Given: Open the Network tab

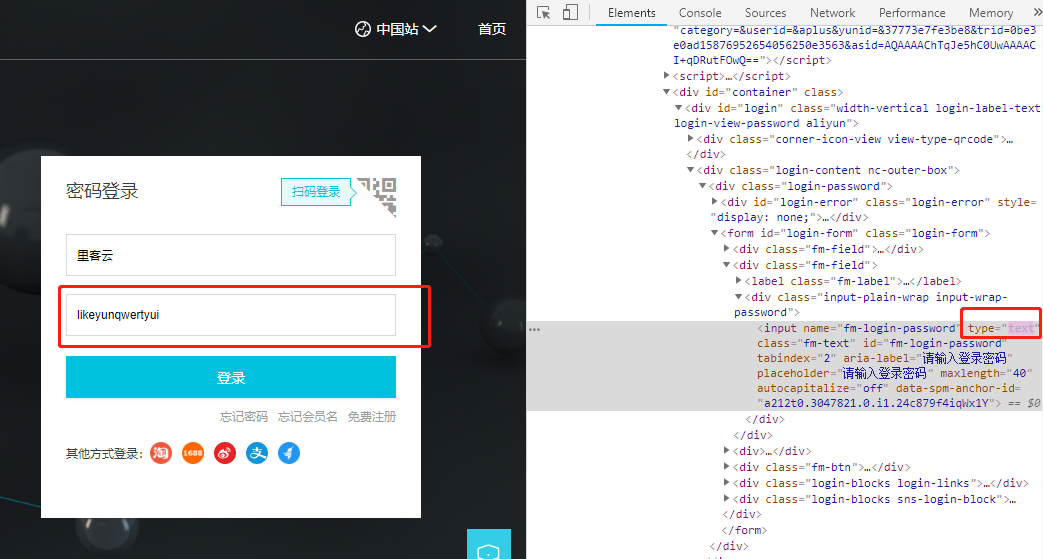Looking at the screenshot, I should coord(832,13).
